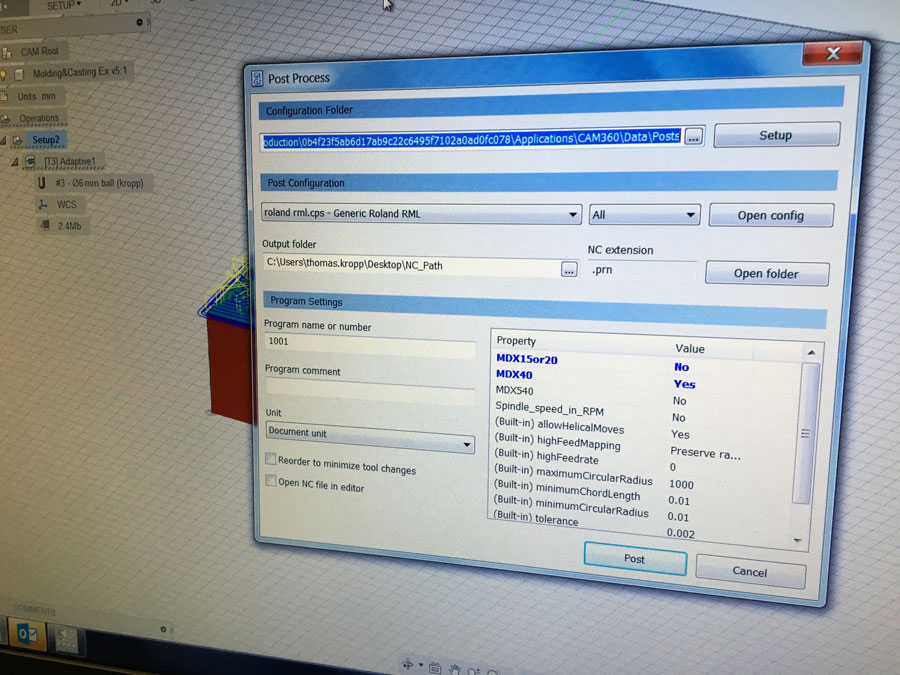Open the SETUP toolbar menu
The image size is (900, 675).
[x=63, y=5]
